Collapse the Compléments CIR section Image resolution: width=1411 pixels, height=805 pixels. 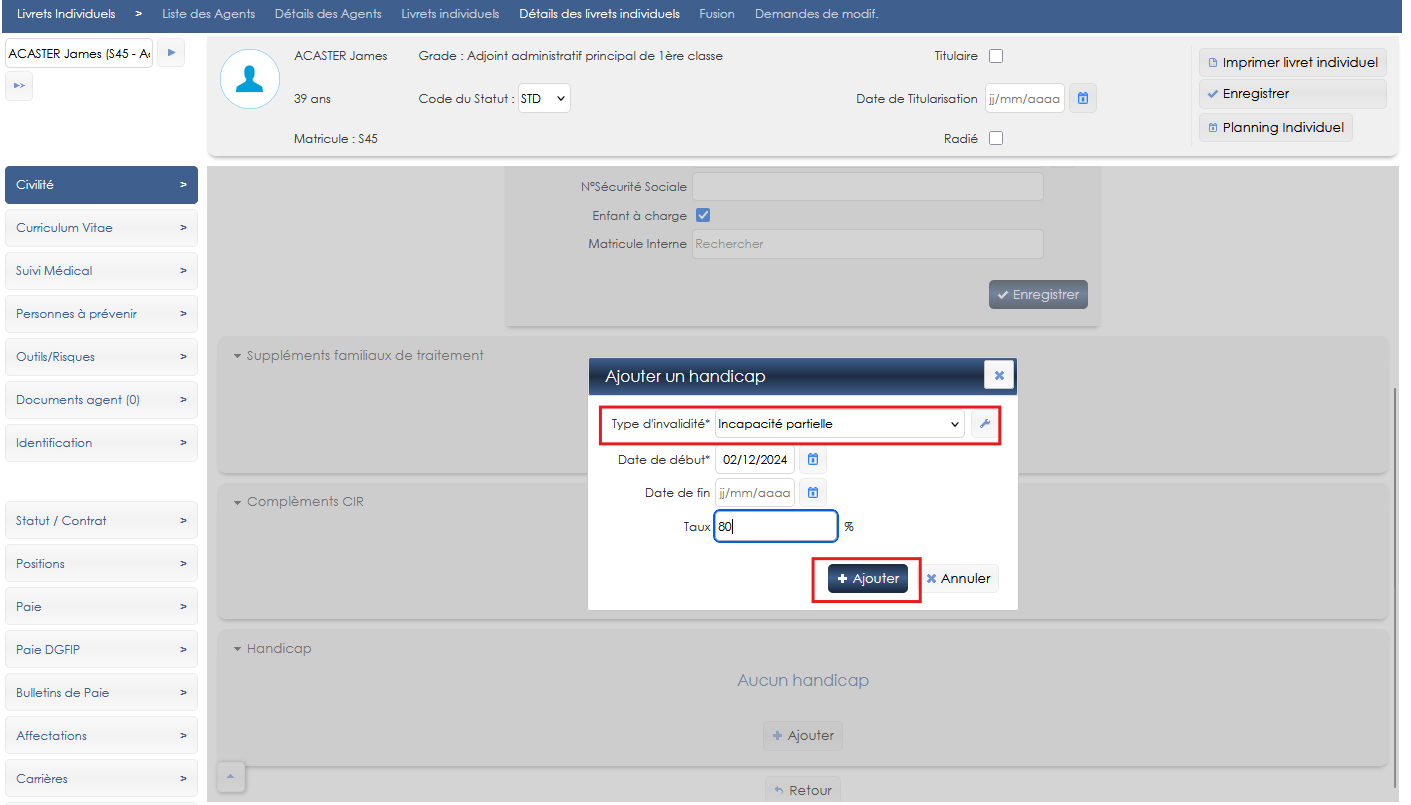tap(238, 502)
